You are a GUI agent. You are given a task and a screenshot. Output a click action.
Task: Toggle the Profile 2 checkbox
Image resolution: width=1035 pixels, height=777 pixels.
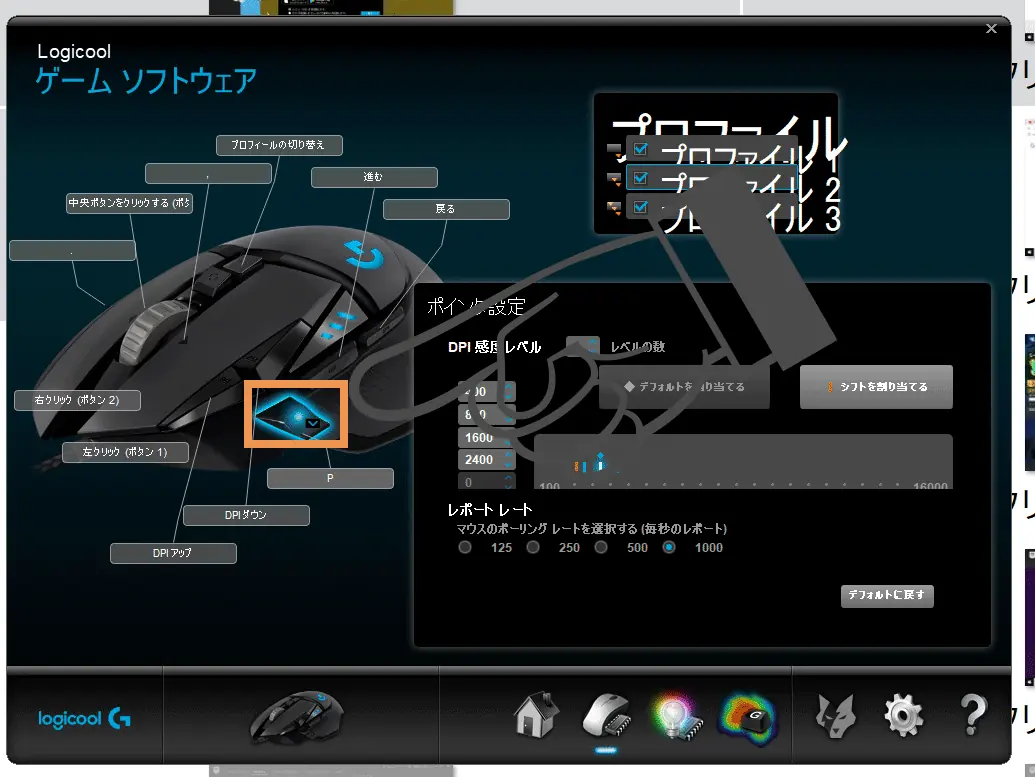[x=640, y=178]
